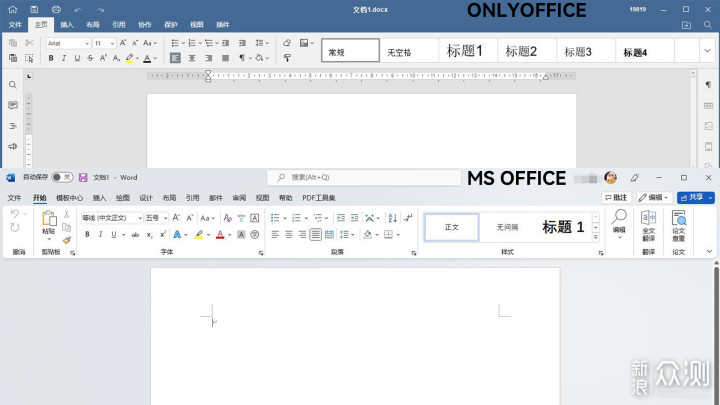
Task: Click Word 批注 comments button
Action: tap(616, 197)
